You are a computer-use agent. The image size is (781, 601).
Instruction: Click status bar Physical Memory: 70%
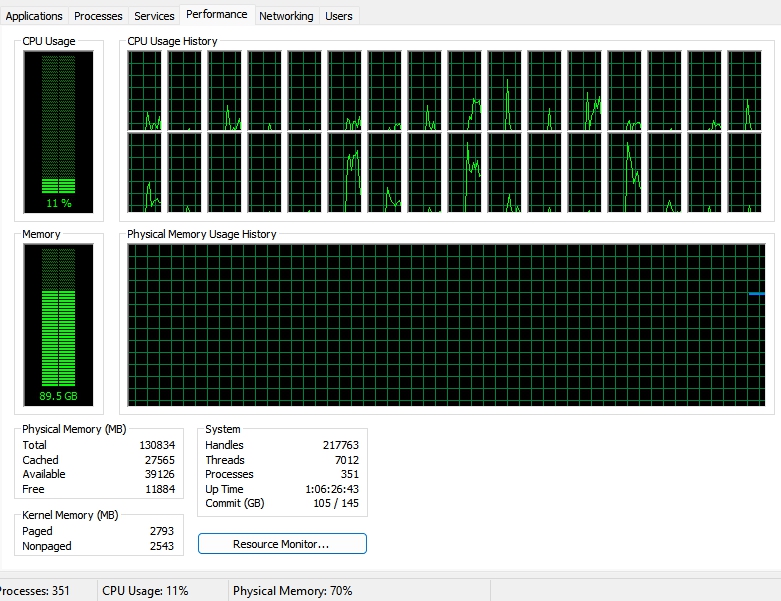[x=292, y=591]
